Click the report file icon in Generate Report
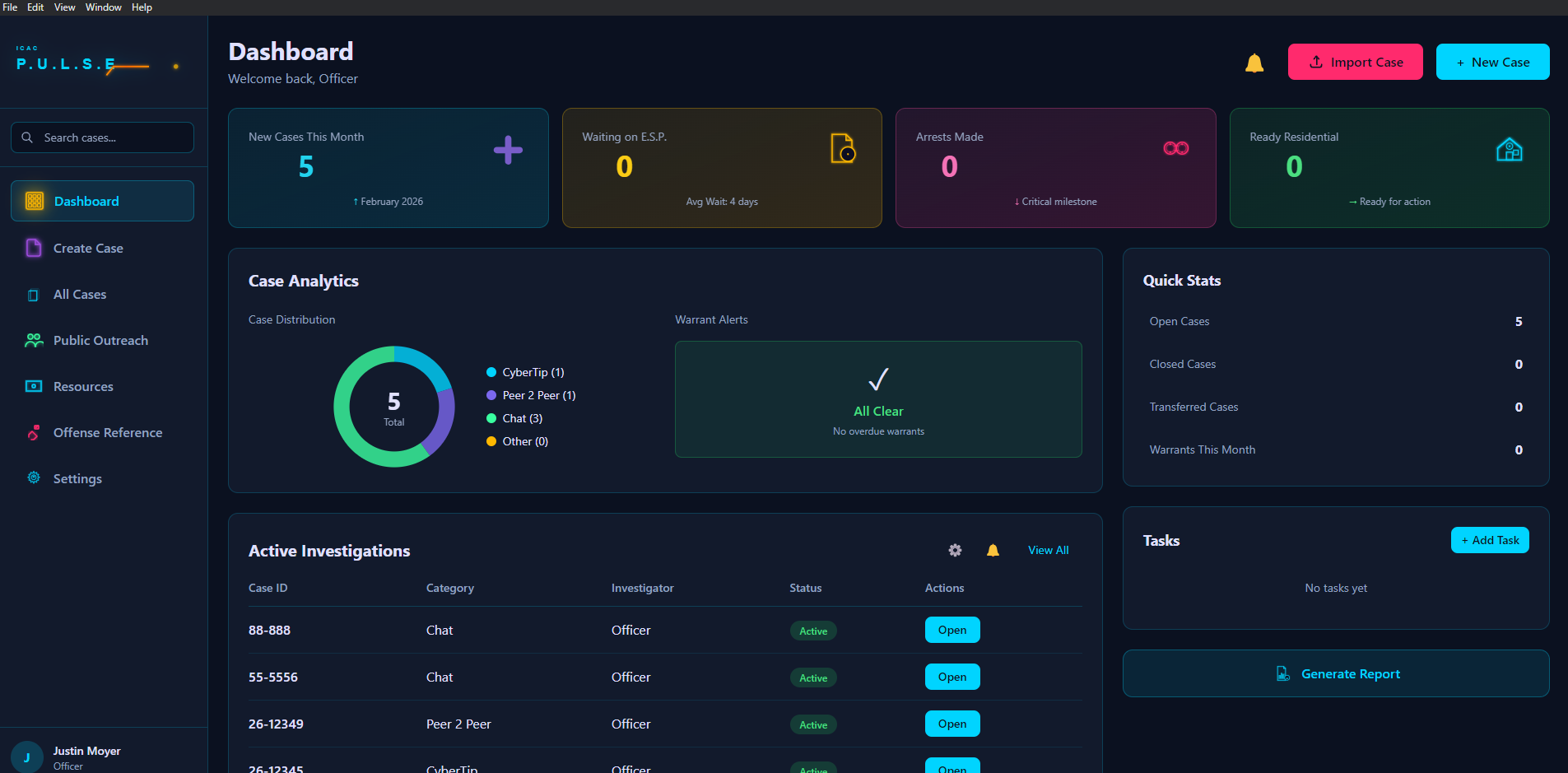The height and width of the screenshot is (773, 1568). 1282,673
